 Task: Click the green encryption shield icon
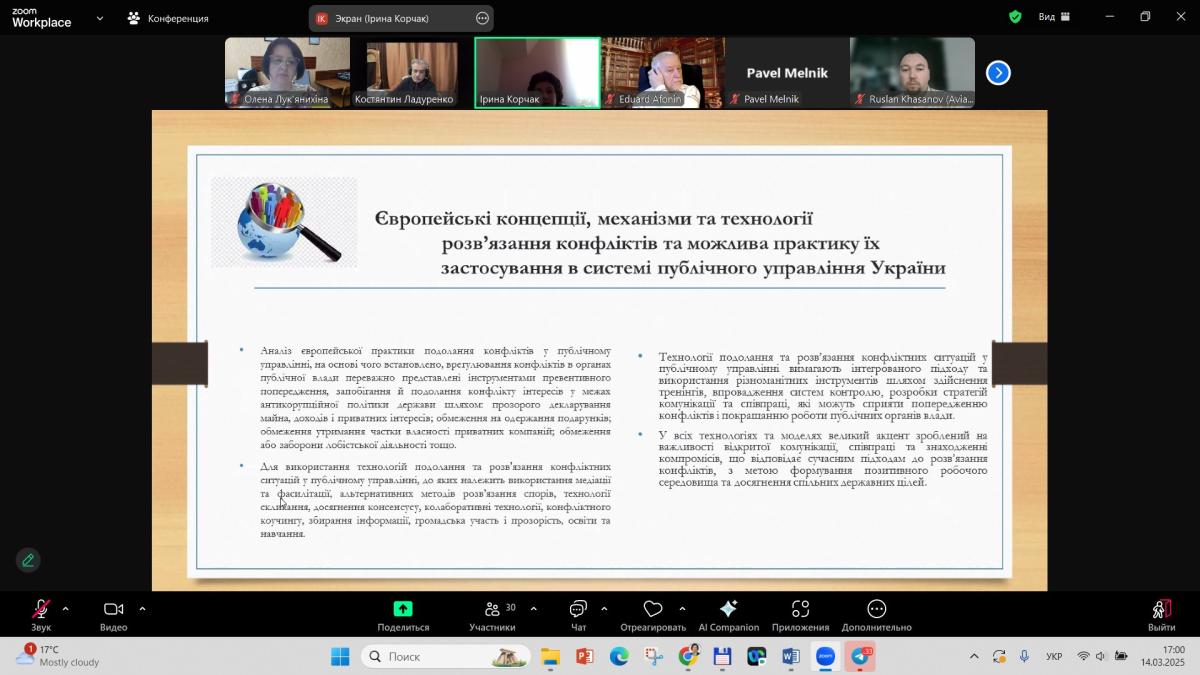(1015, 17)
